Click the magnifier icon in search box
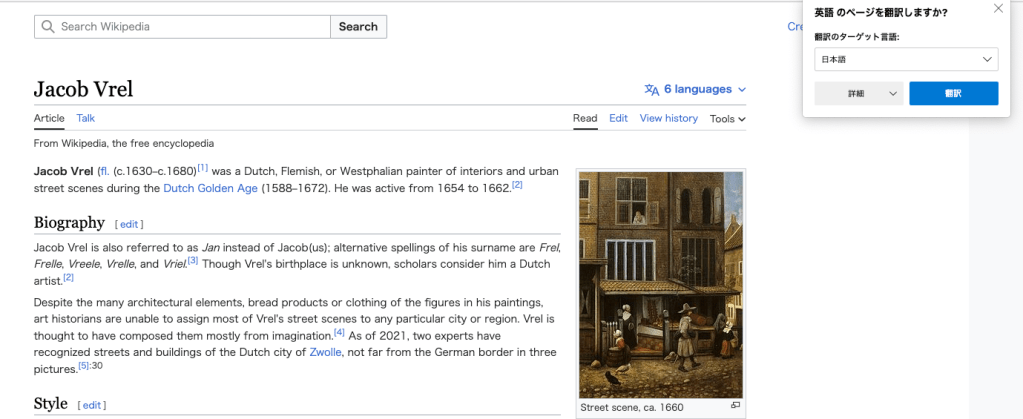Image resolution: width=1023 pixels, height=419 pixels. (48, 27)
